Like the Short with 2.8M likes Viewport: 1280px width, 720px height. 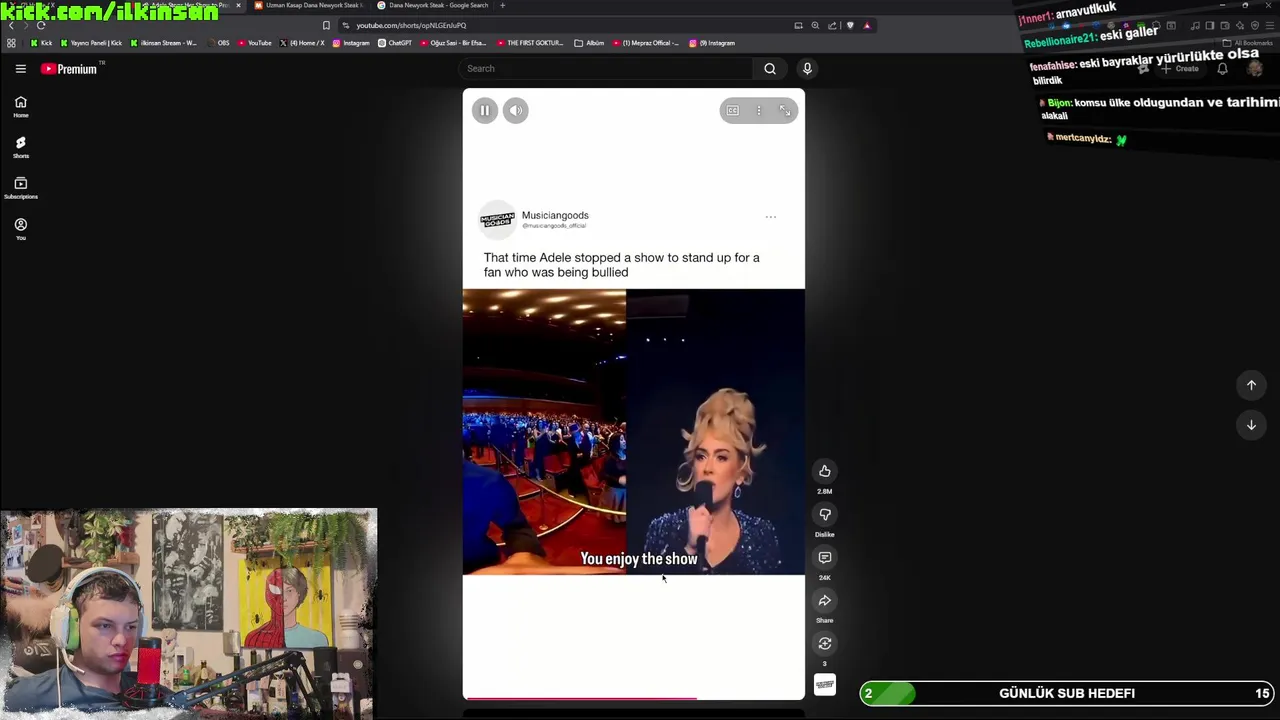(825, 471)
